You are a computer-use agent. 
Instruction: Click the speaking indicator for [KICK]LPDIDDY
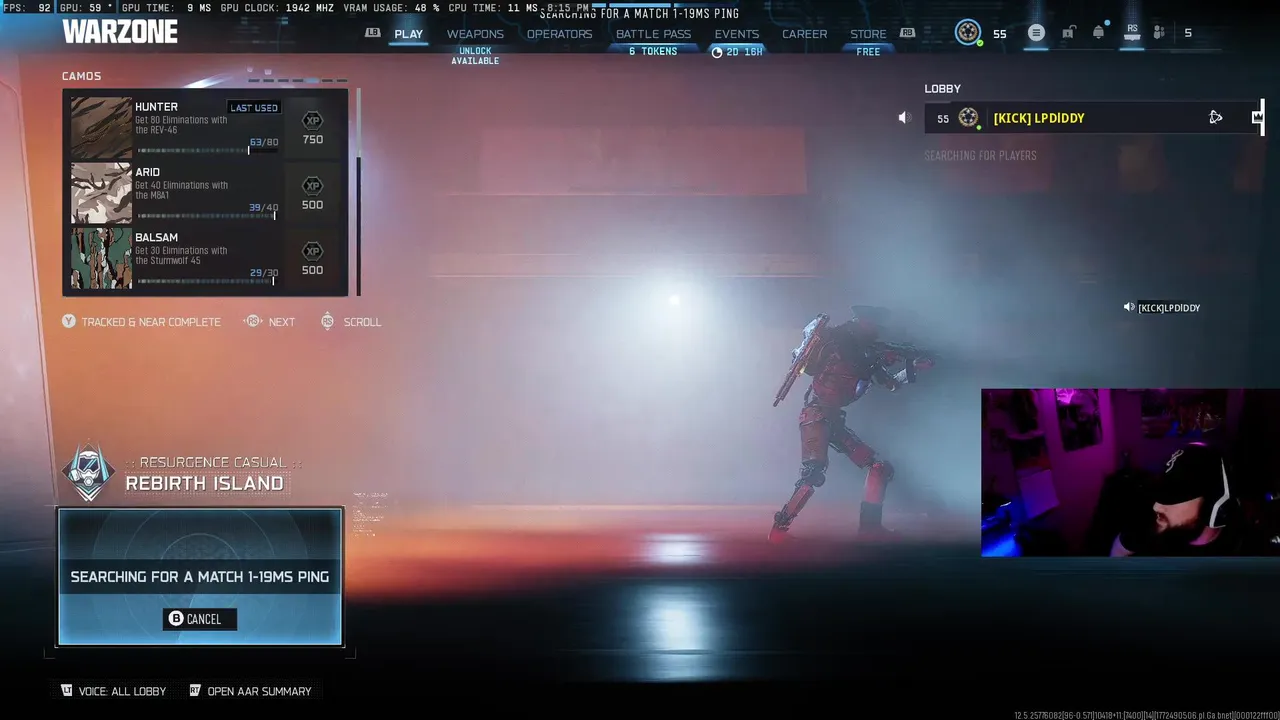1128,308
